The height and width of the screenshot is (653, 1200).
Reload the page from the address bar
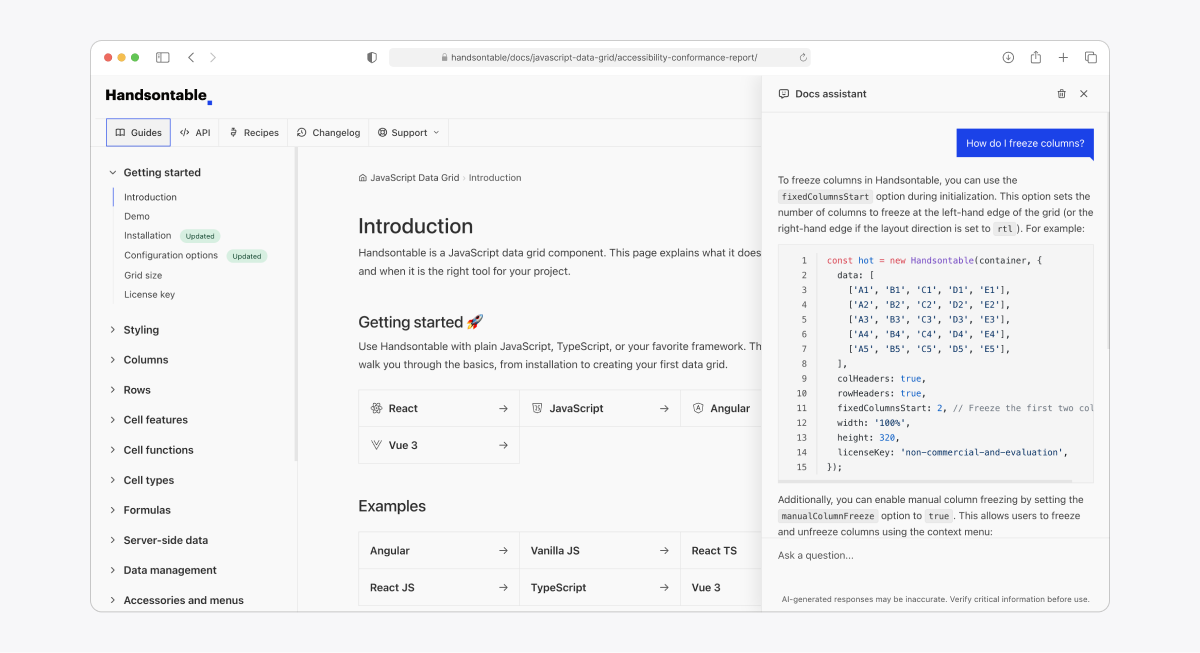click(x=803, y=58)
